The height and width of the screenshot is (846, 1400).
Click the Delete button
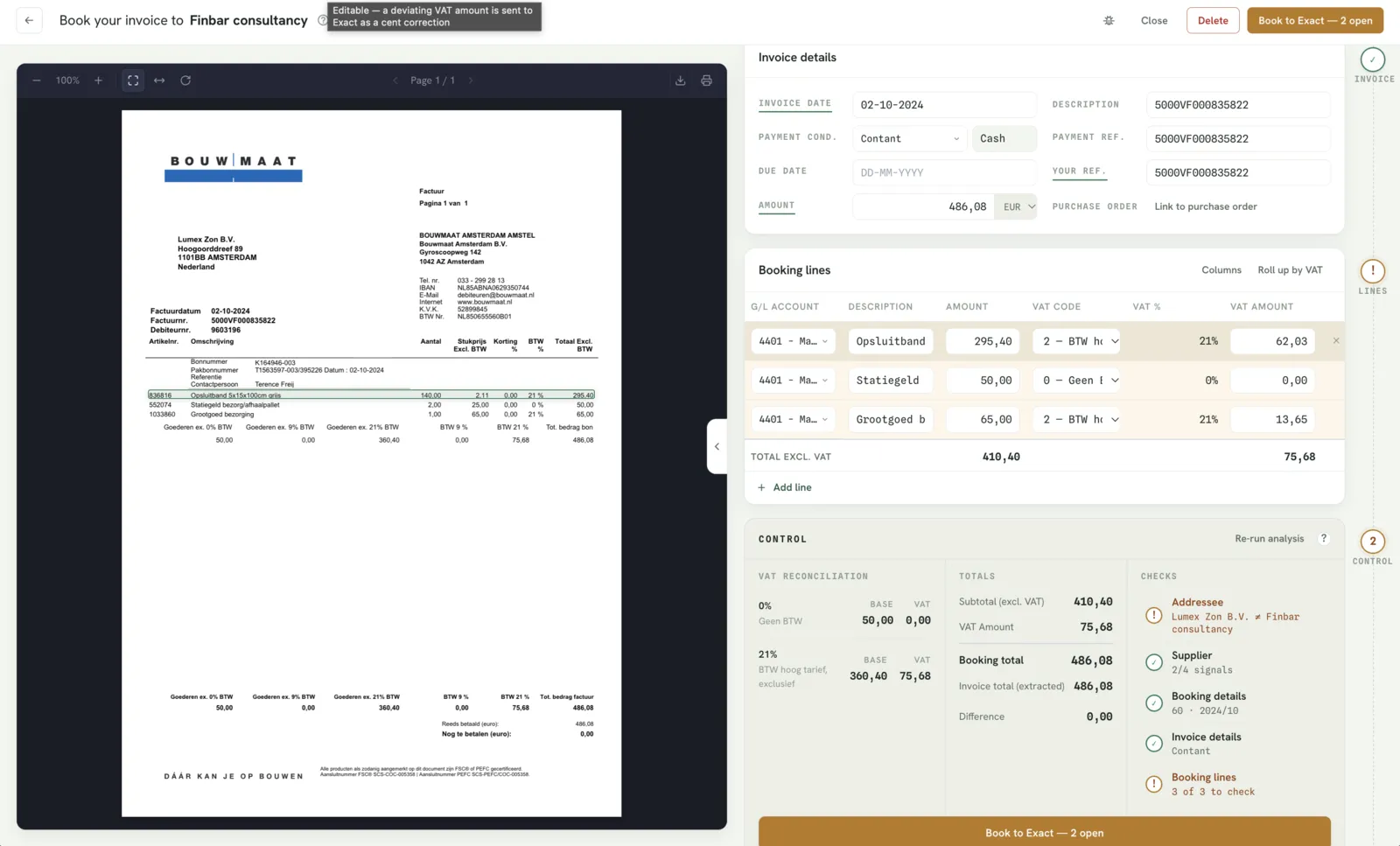[1213, 20]
